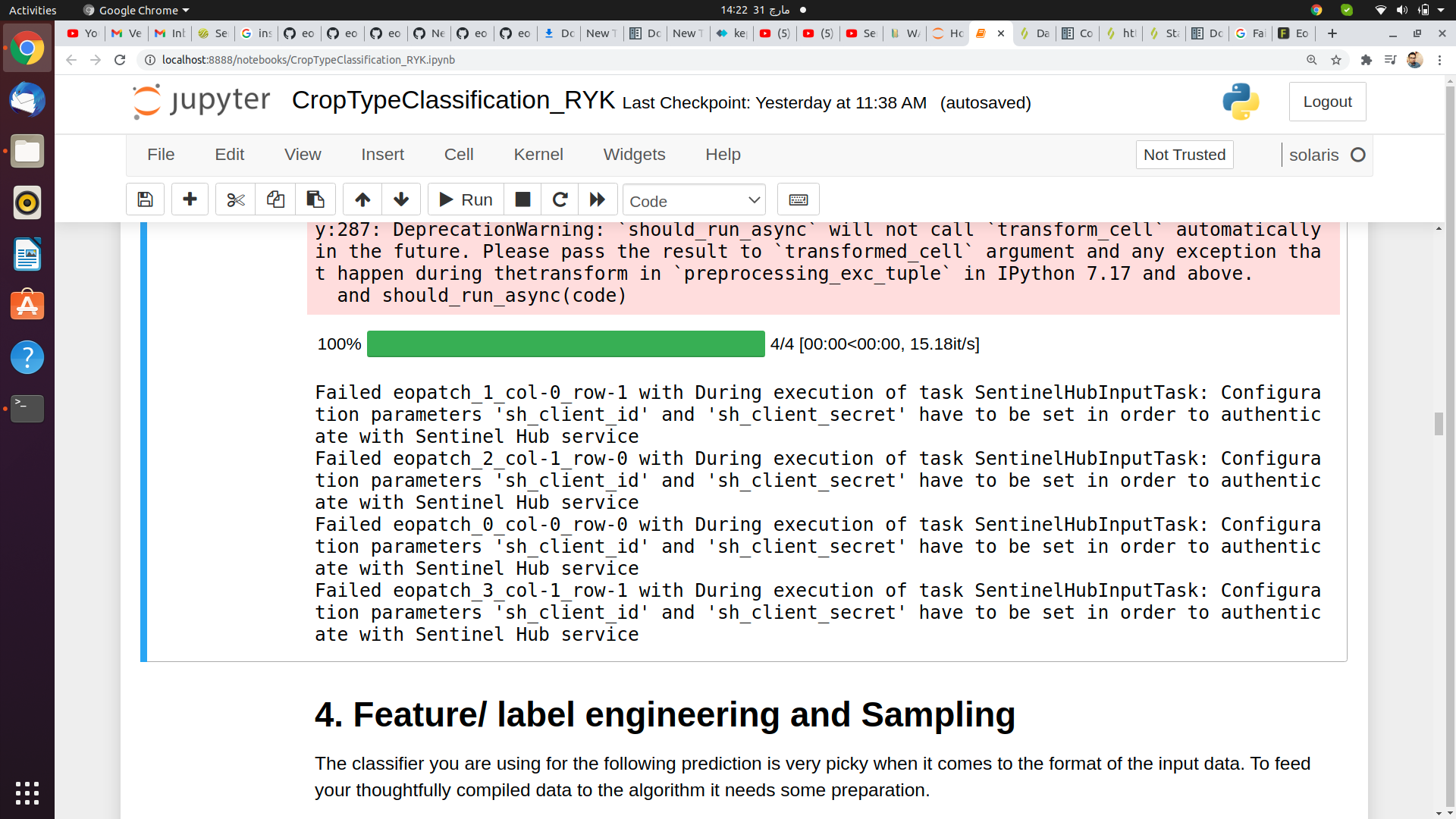
Task: Paste cell below using paste icon
Action: [x=315, y=199]
